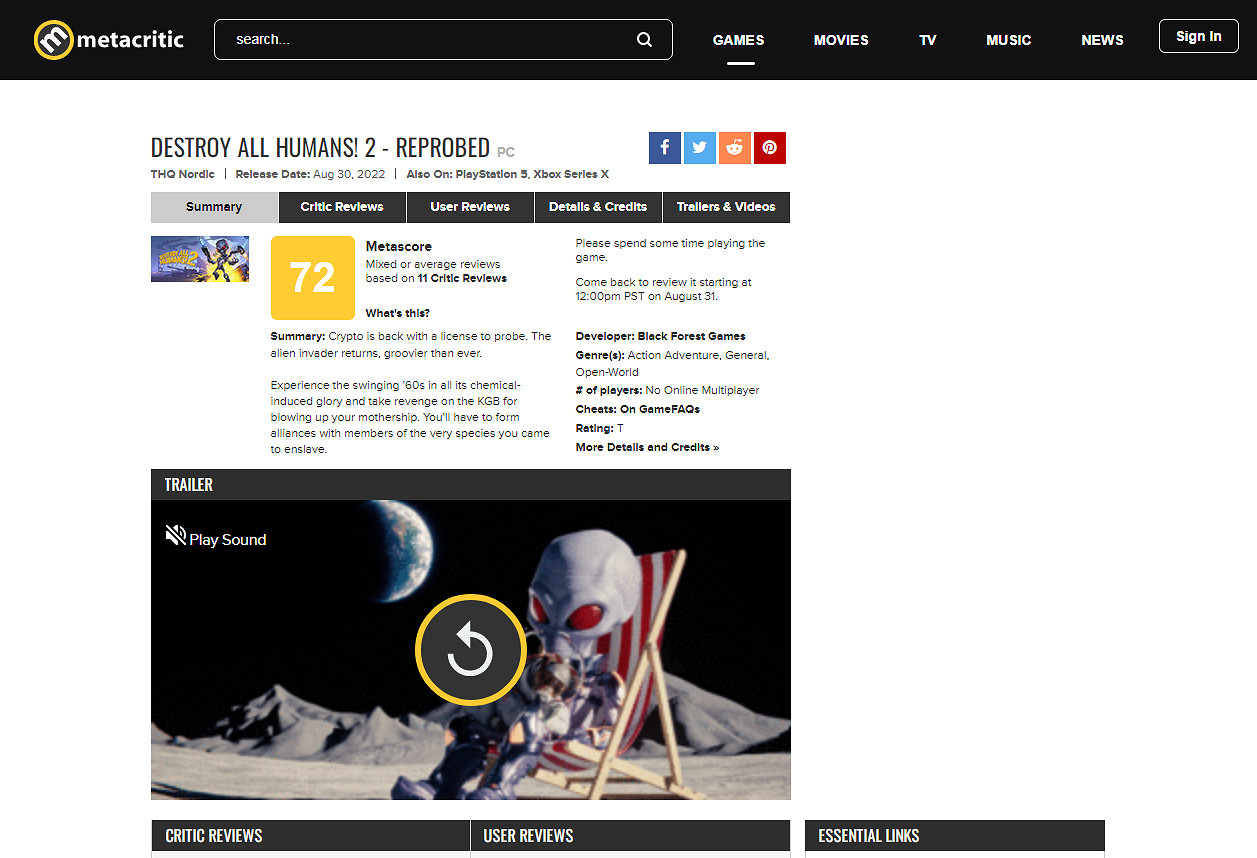Switch to the User Reviews tab
The image size is (1257, 858).
tap(470, 207)
